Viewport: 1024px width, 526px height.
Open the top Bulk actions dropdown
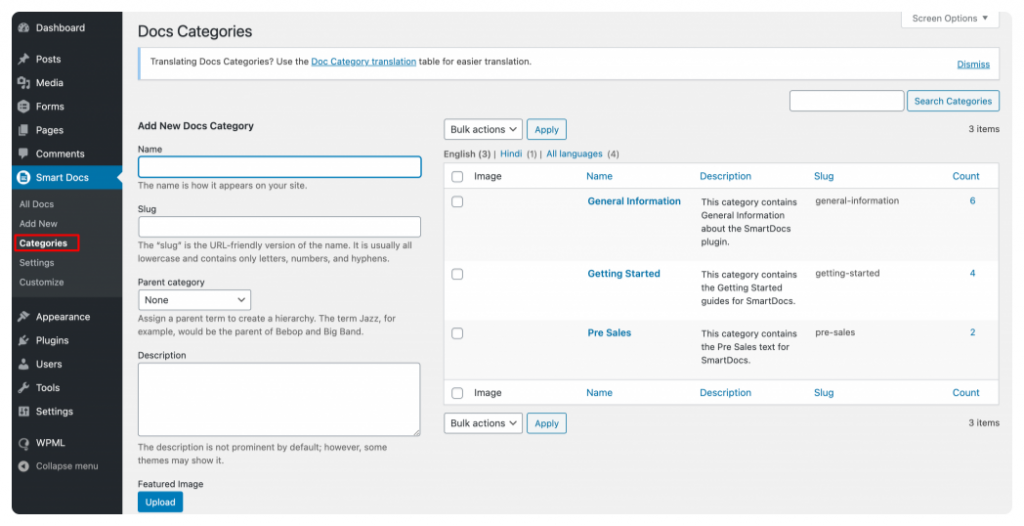(483, 129)
